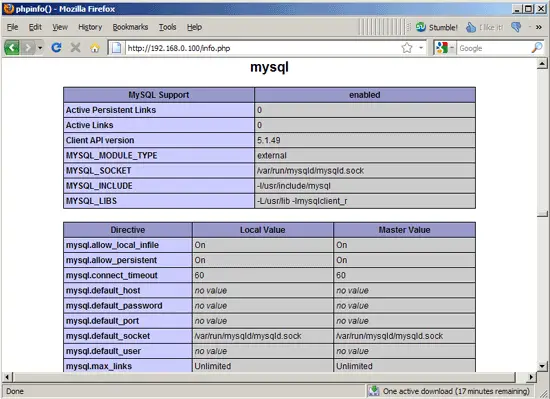Image resolution: width=550 pixels, height=399 pixels.
Task: Expand the back/forward history dropdown arrow
Action: coord(40,48)
